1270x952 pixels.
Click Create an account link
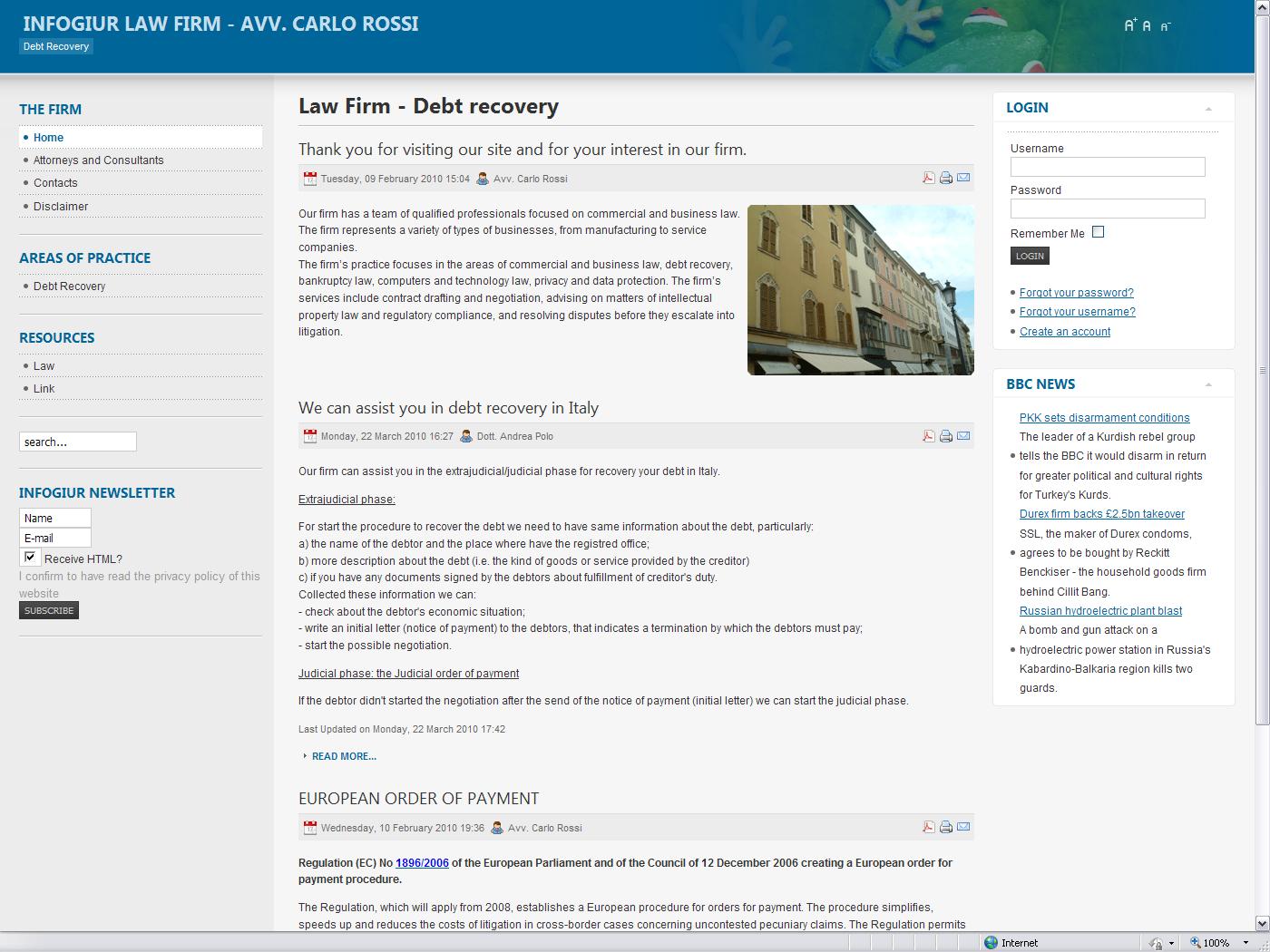point(1064,332)
